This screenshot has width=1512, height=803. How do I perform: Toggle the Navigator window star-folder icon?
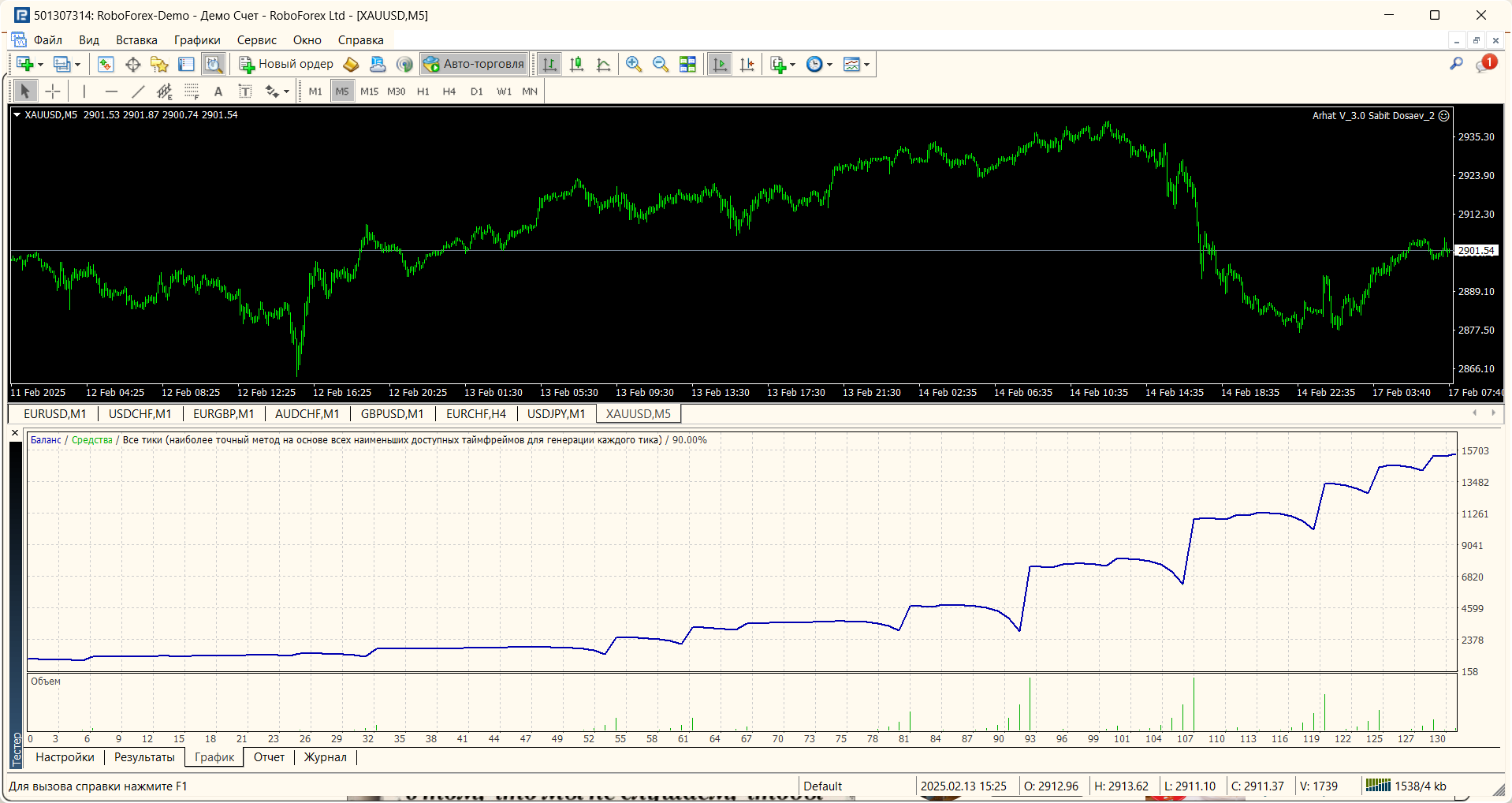159,64
